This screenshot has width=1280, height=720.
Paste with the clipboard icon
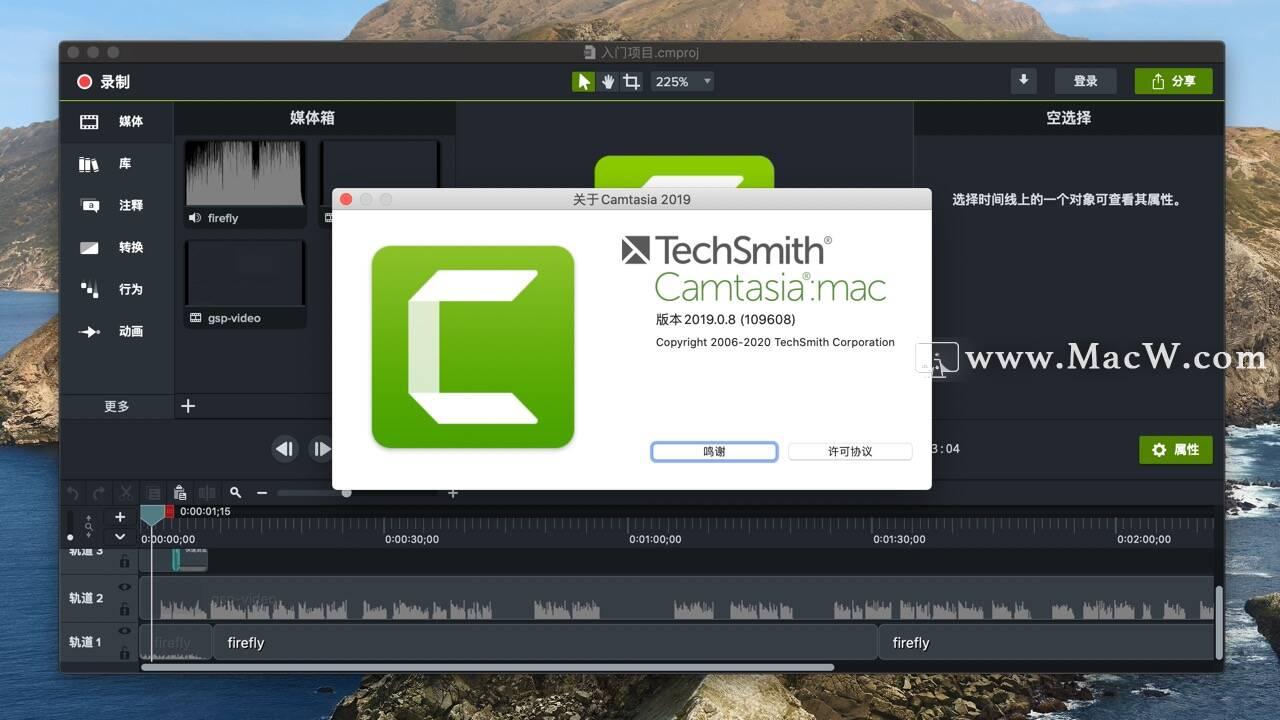click(180, 493)
